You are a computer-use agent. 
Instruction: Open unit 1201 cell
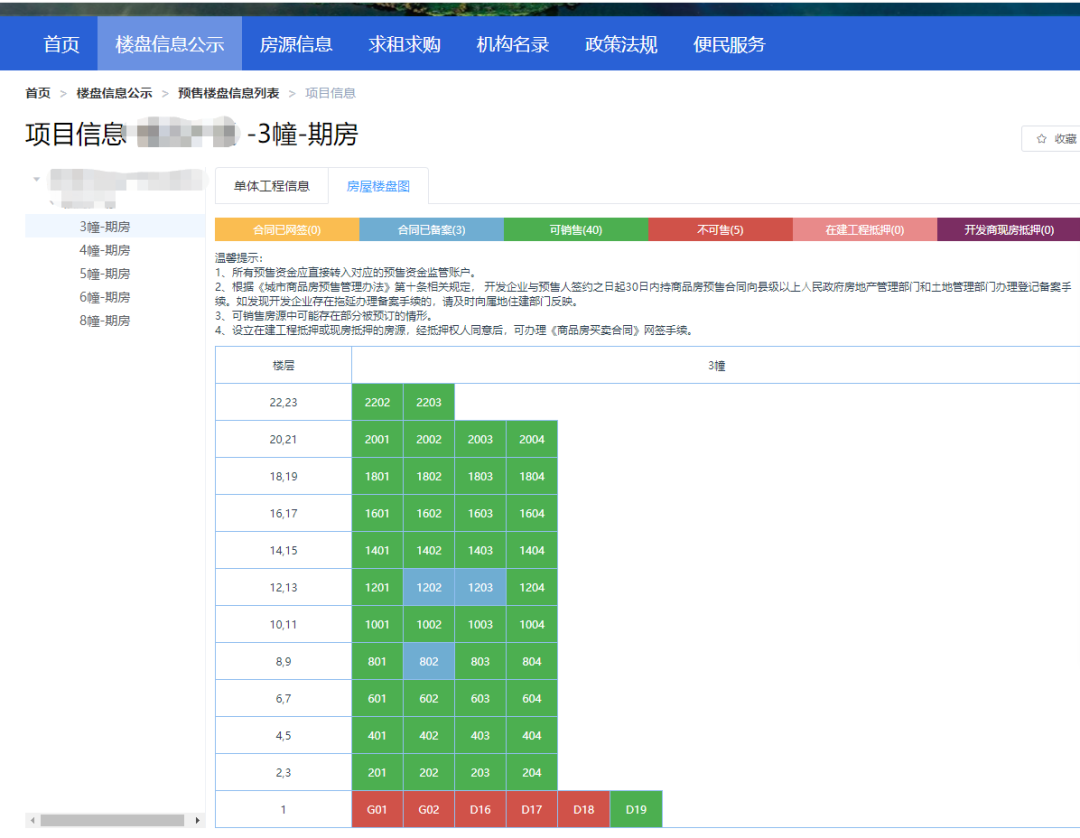(x=377, y=587)
